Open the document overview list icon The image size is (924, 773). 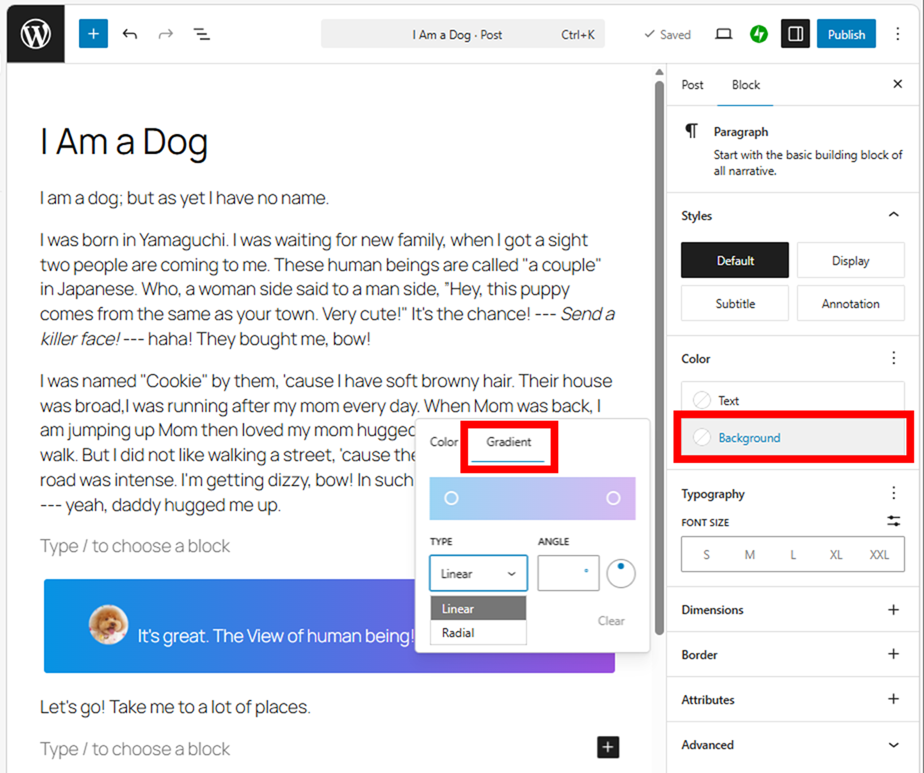[x=201, y=34]
